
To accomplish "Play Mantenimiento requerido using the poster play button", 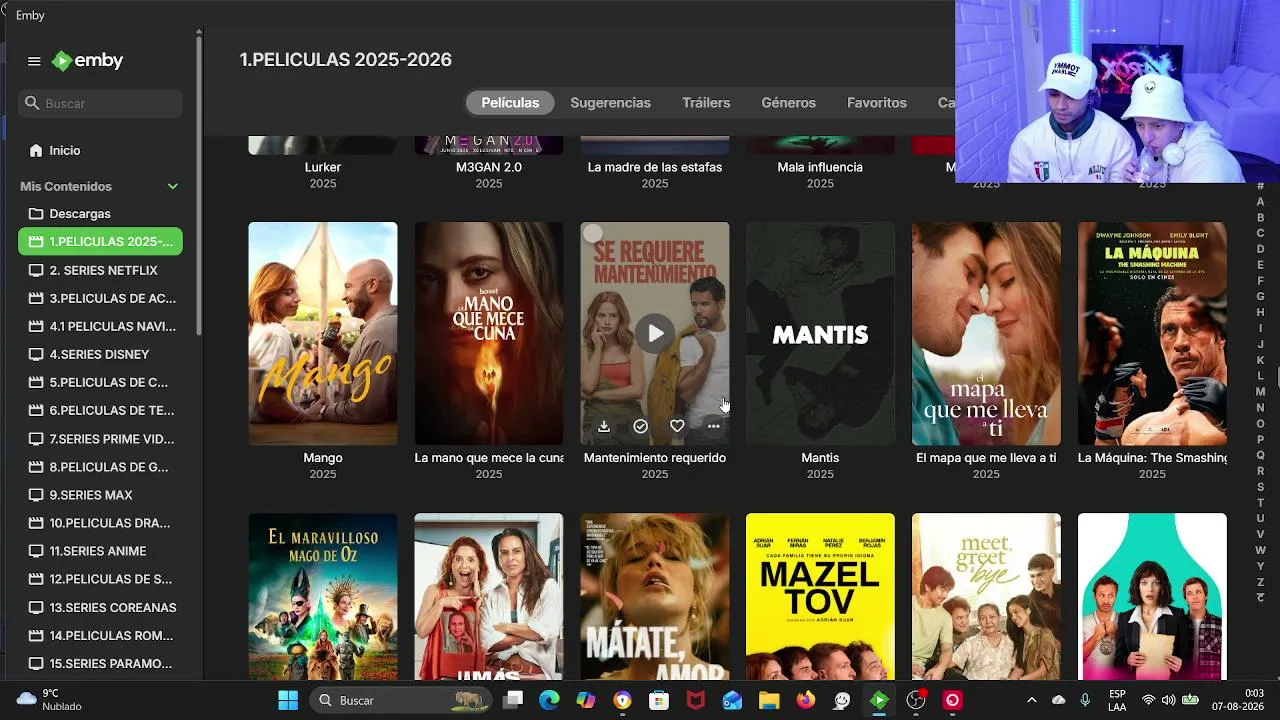I will point(655,333).
